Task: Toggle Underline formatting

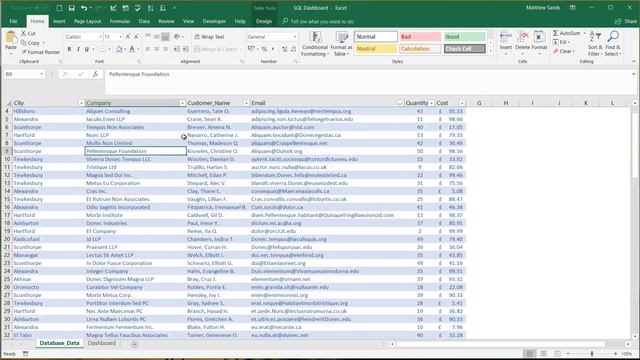Action: click(87, 49)
